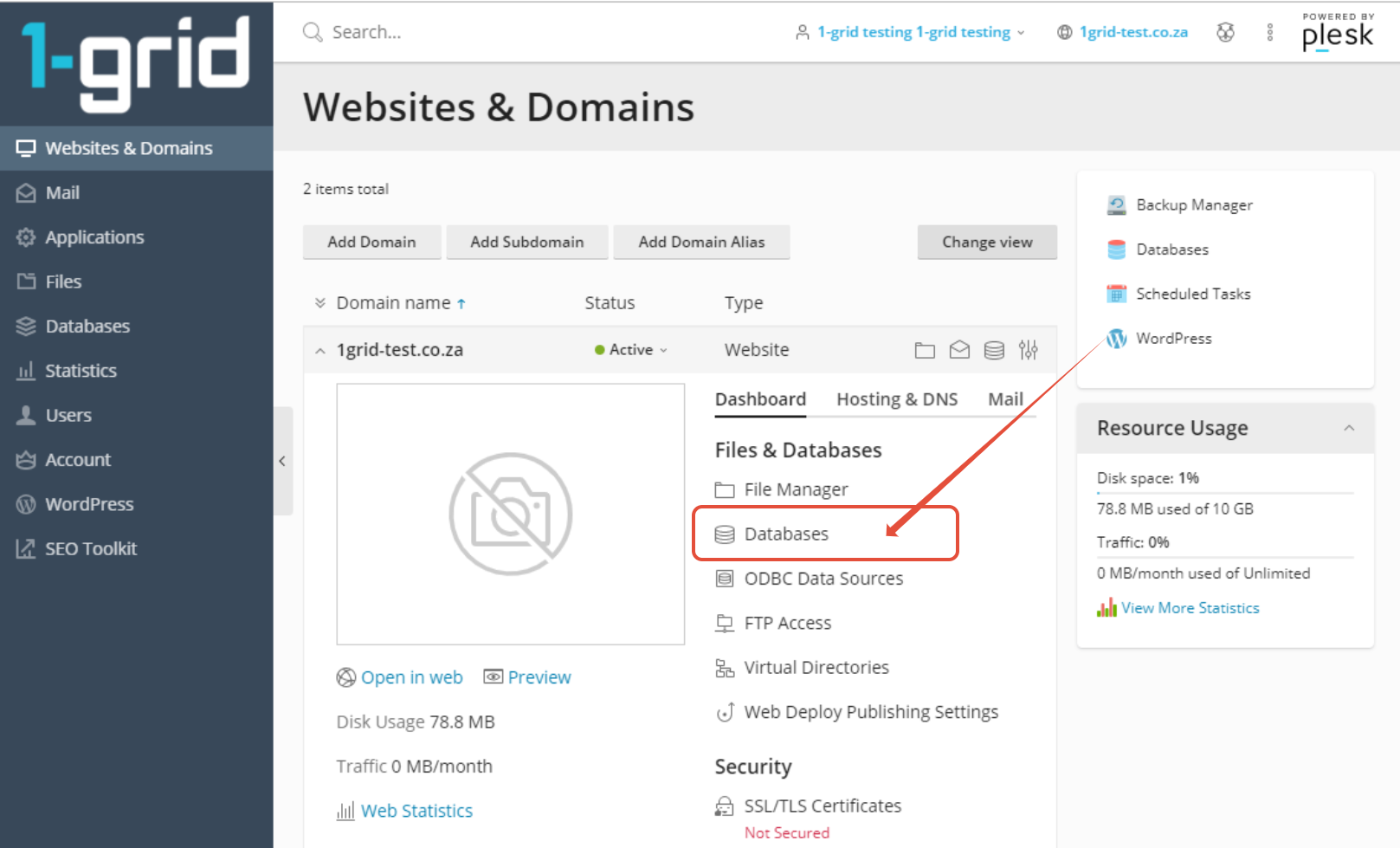Collapse the left sidebar with arrow handle
The image size is (1400, 848).
(283, 461)
